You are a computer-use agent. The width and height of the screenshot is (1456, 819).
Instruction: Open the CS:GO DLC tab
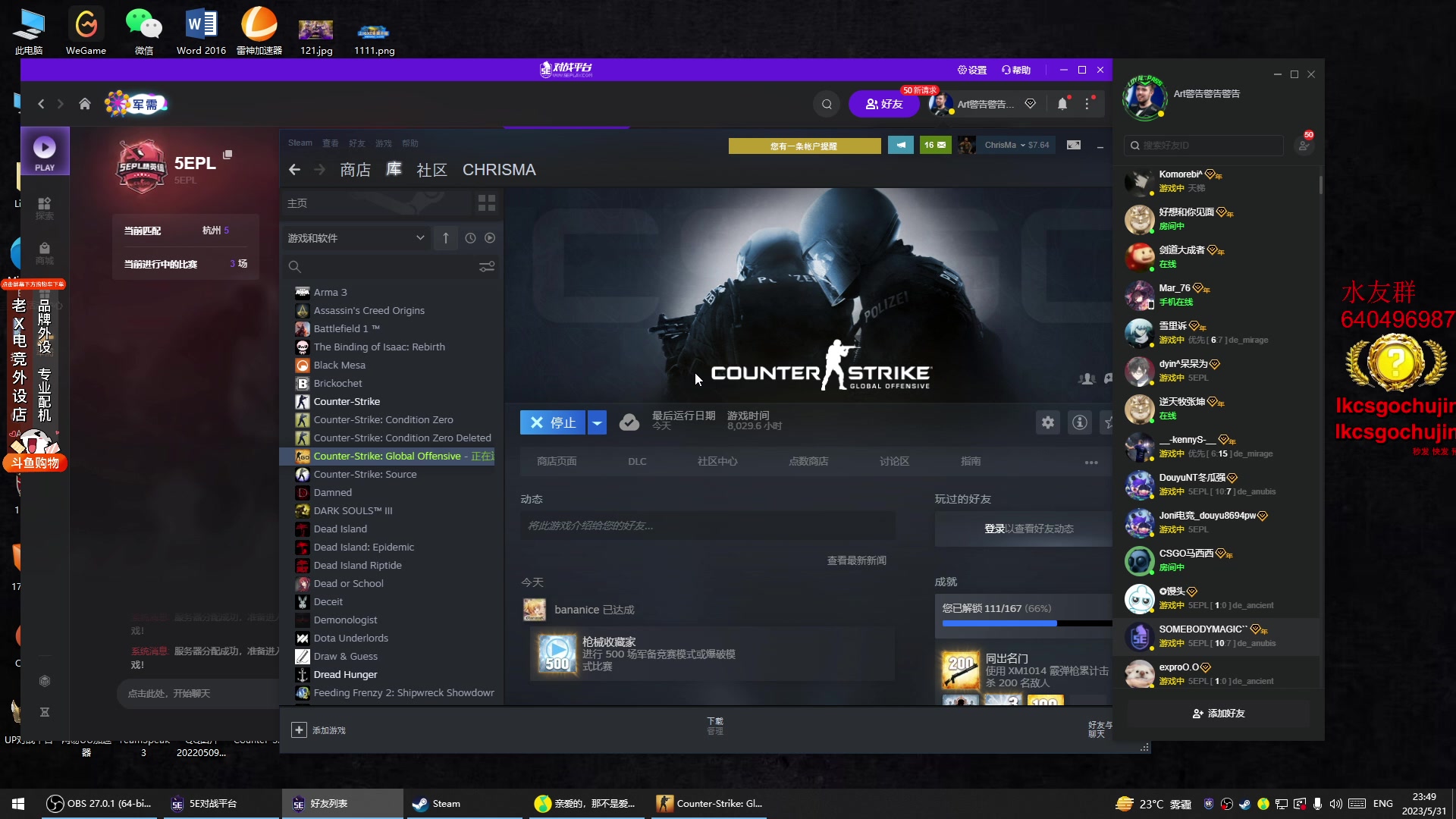click(x=637, y=461)
